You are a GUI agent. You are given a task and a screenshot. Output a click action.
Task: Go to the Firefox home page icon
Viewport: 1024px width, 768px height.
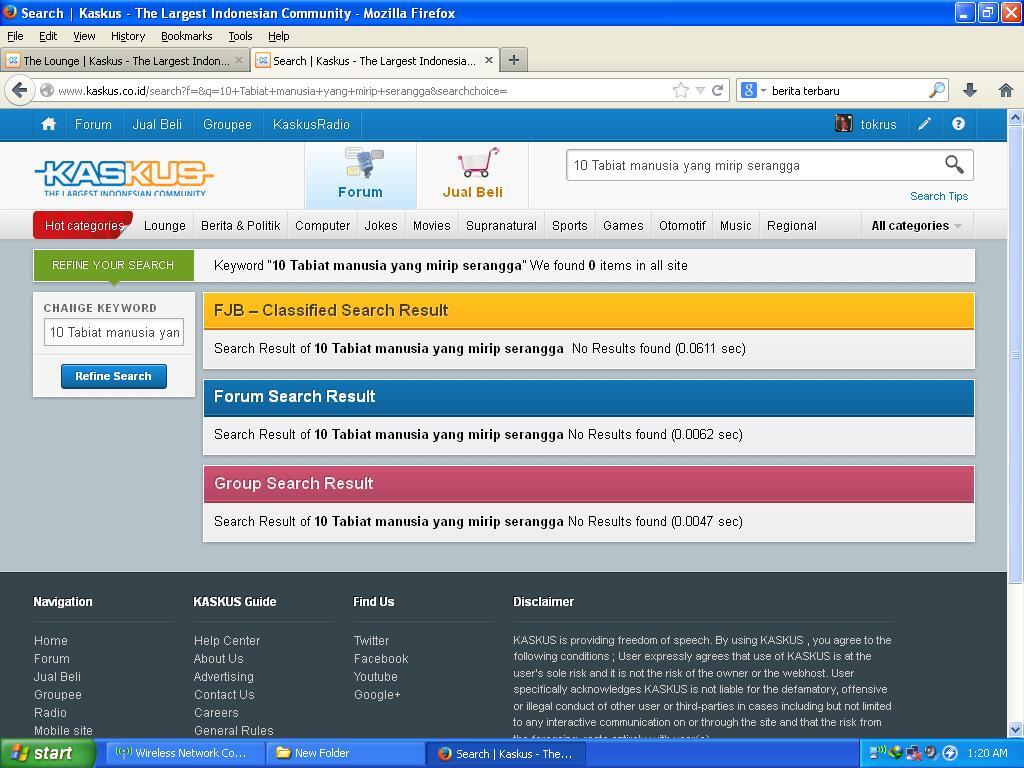point(1006,90)
